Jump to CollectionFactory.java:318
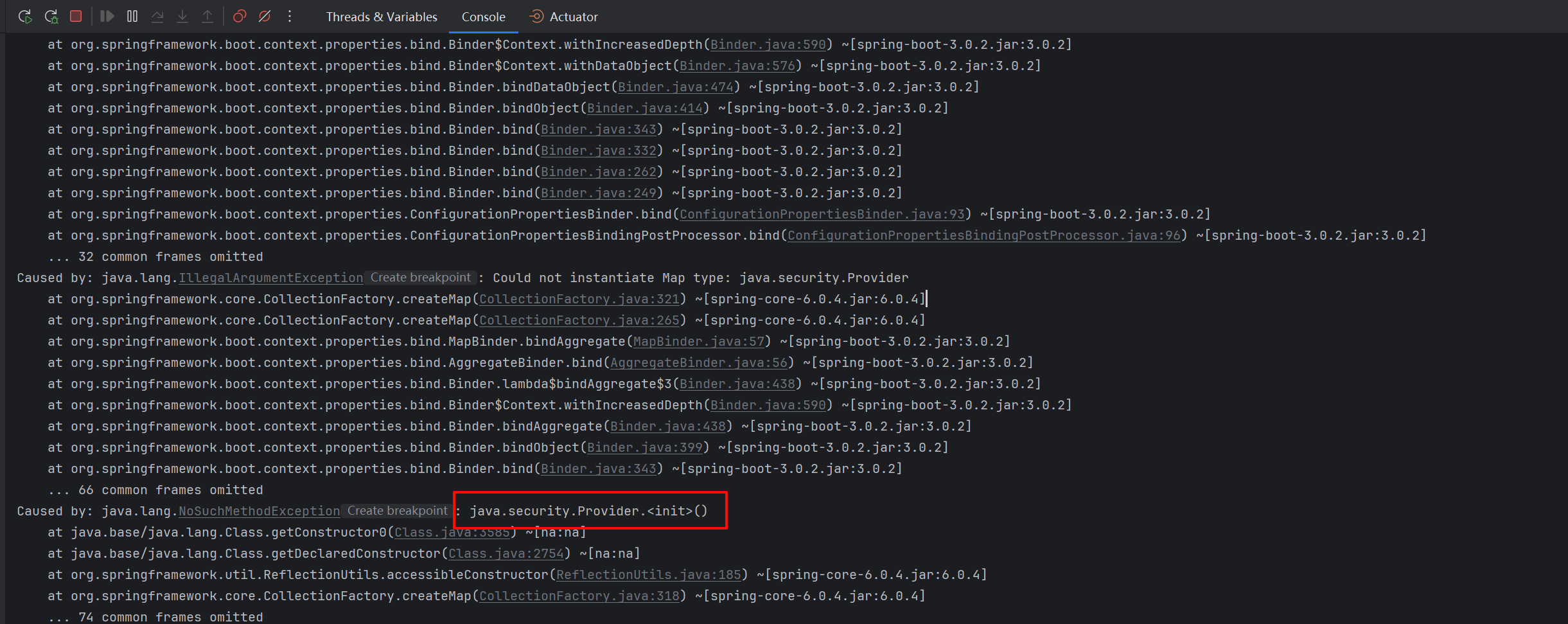The image size is (1568, 624). point(579,596)
